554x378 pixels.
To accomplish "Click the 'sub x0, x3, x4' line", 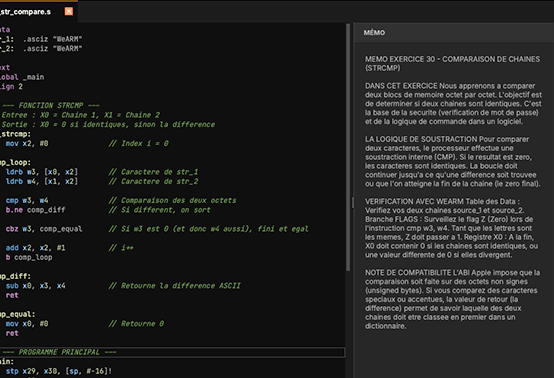I will (35, 286).
